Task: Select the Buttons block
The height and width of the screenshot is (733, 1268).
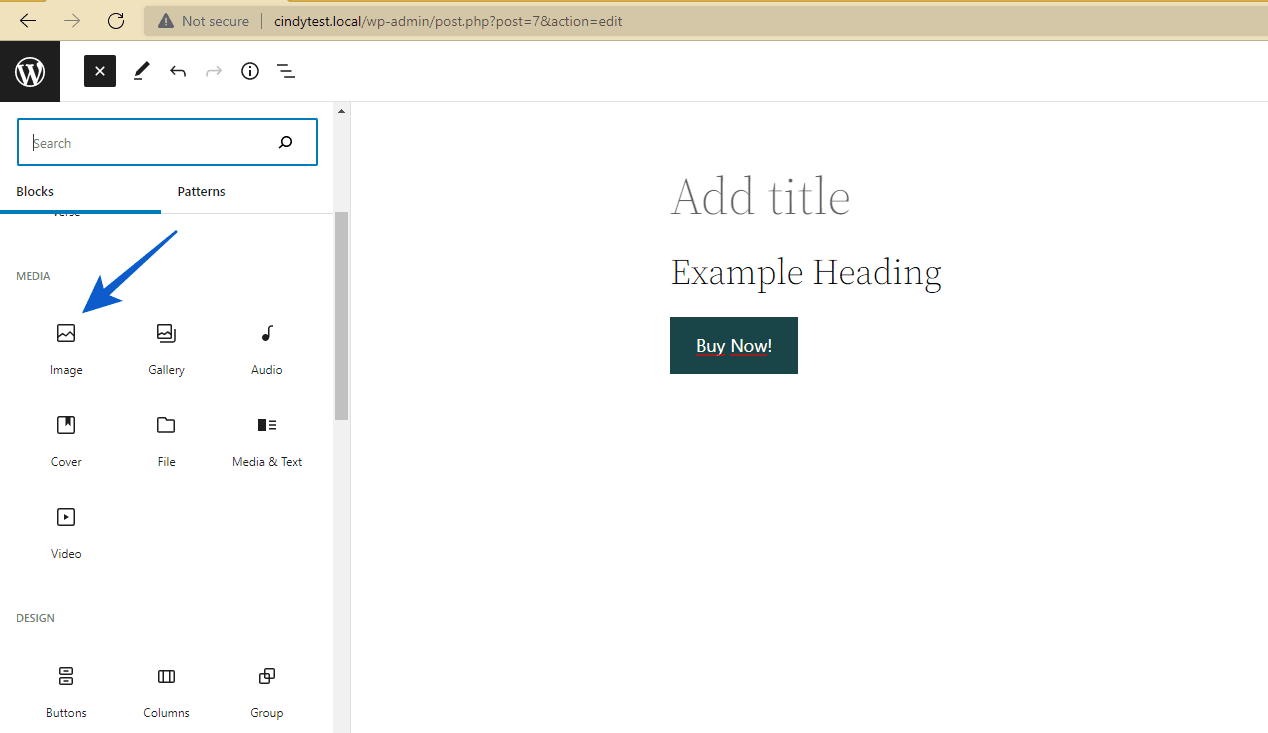Action: [x=66, y=676]
